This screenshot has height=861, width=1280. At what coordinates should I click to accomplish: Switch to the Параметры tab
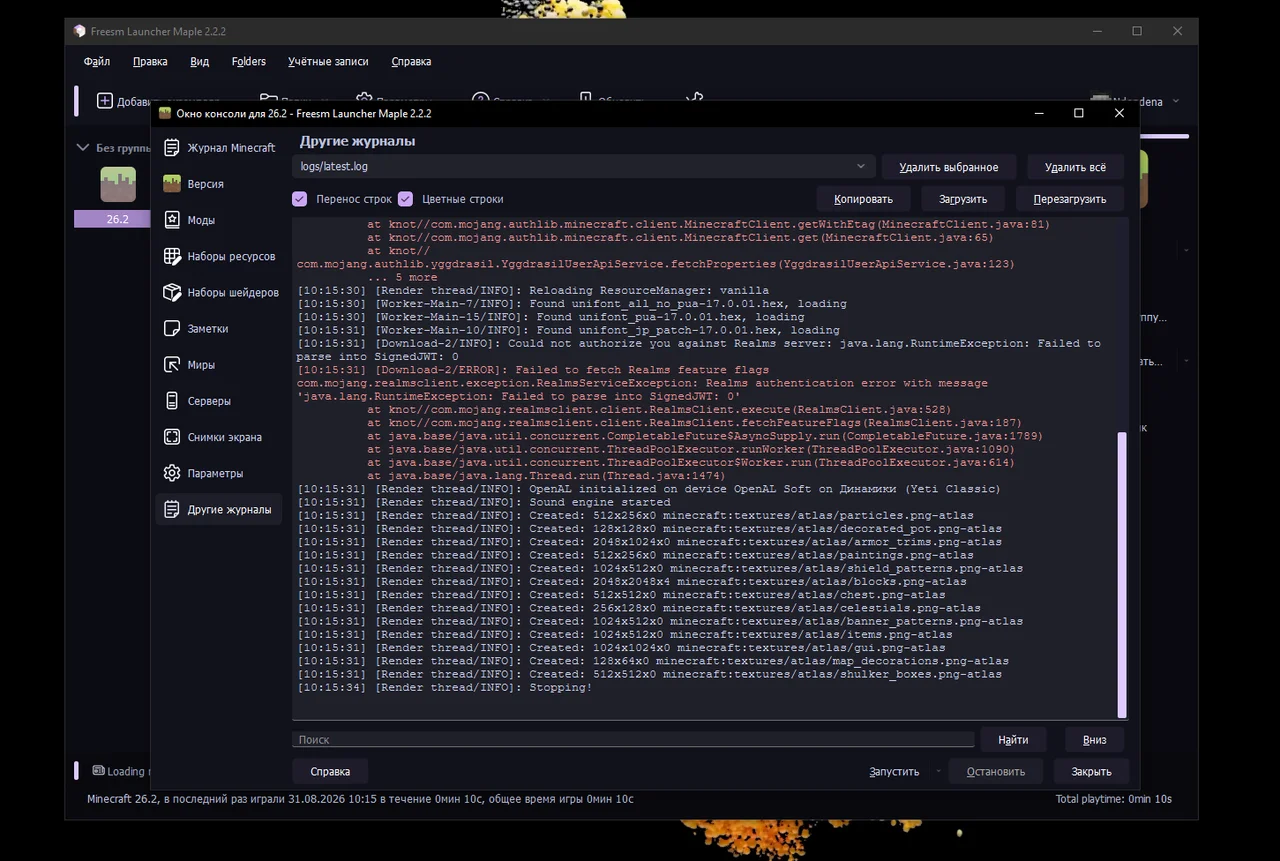click(218, 473)
